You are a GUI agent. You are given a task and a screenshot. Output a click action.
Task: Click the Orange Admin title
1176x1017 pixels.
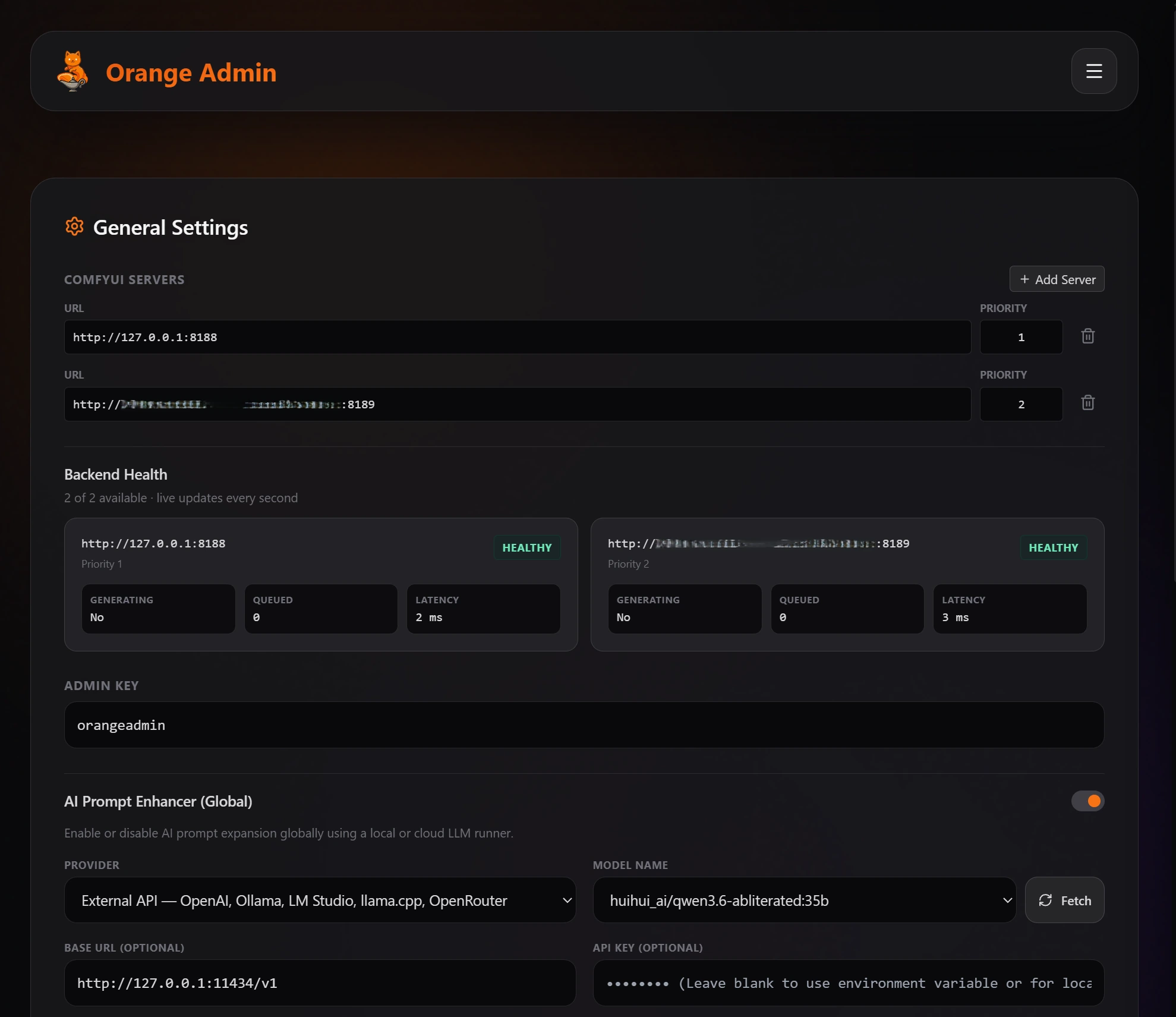191,73
